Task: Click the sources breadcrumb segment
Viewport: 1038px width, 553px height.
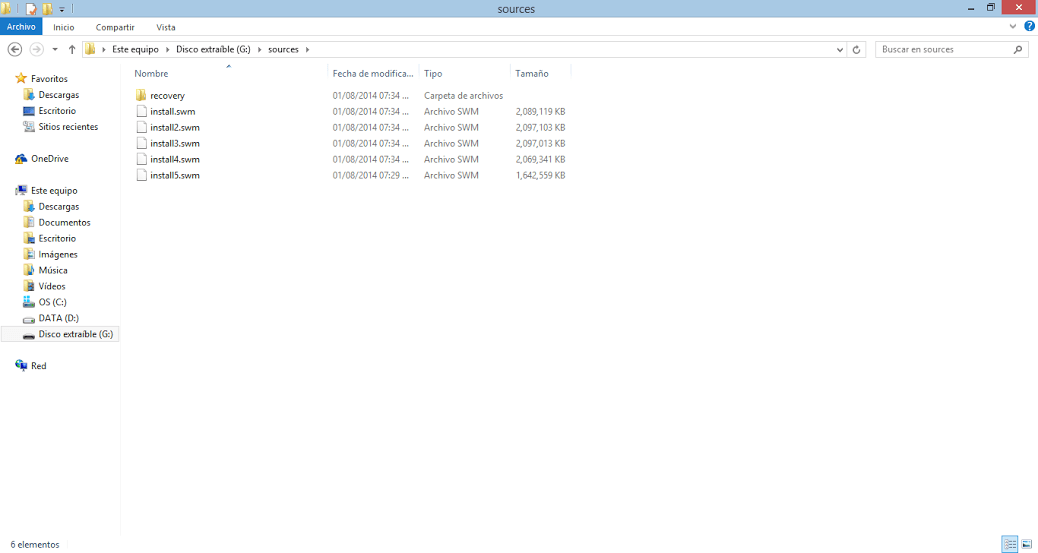Action: (283, 50)
